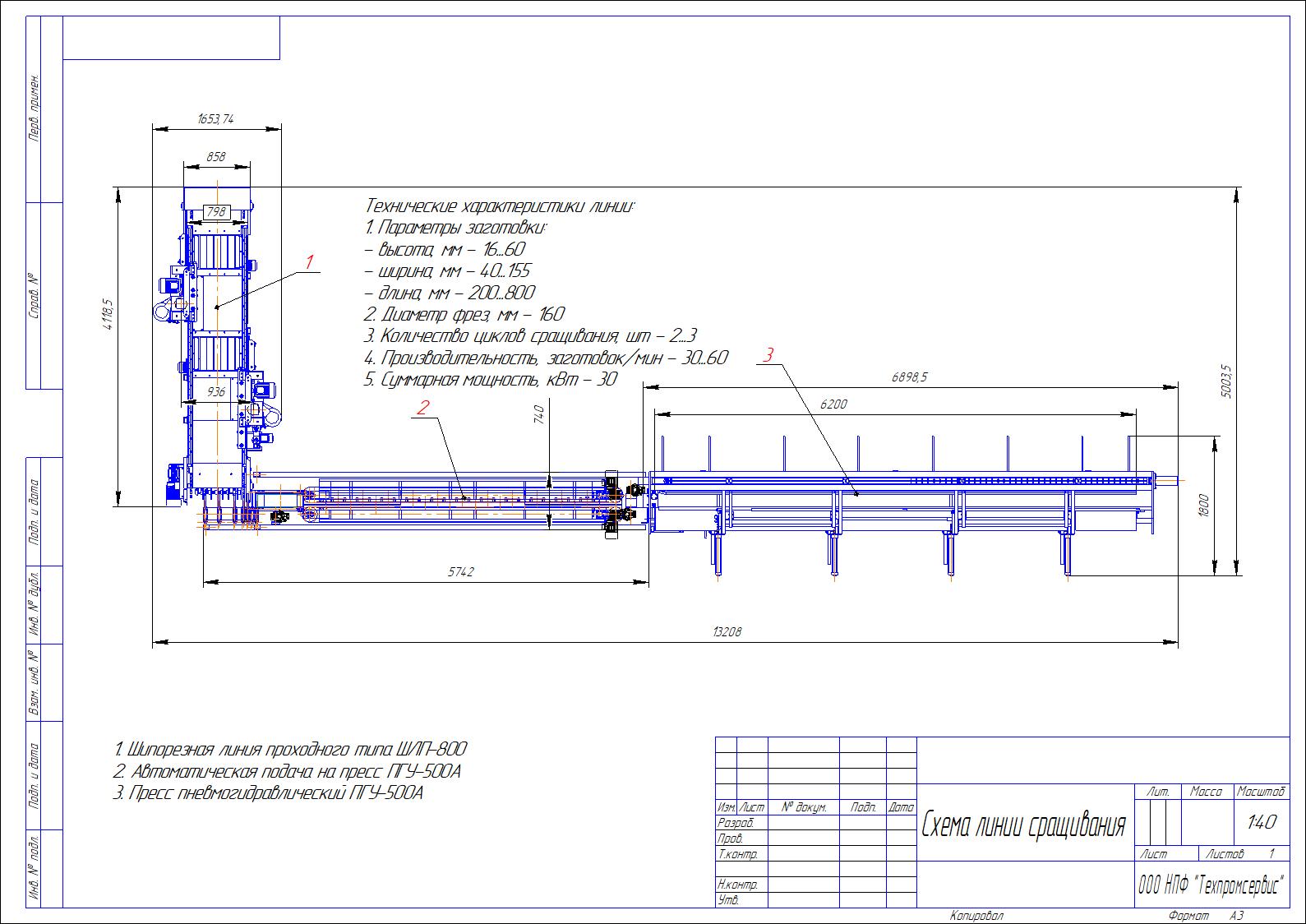Click red callout number 1
Image resolution: width=1306 pixels, height=924 pixels.
click(x=309, y=262)
